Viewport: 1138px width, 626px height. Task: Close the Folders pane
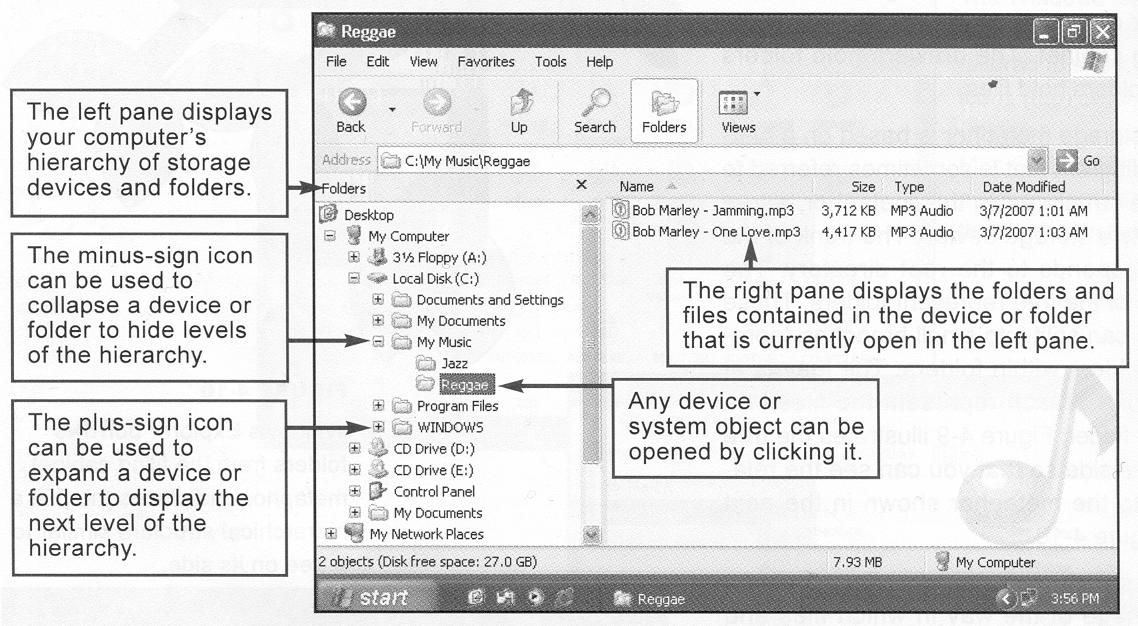[x=581, y=186]
